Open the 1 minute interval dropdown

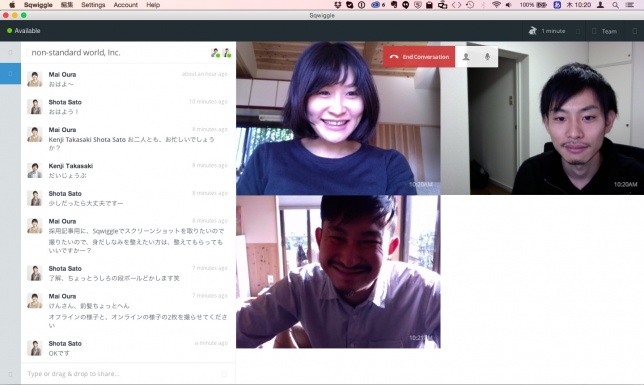click(x=553, y=31)
